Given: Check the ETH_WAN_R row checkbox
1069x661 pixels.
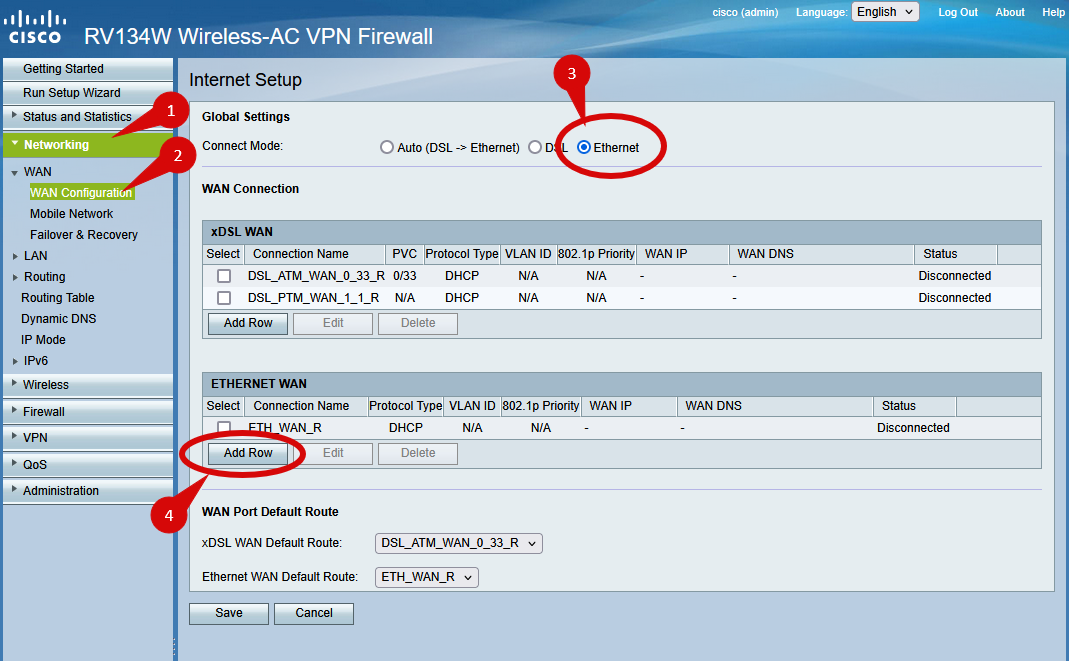Looking at the screenshot, I should point(224,427).
